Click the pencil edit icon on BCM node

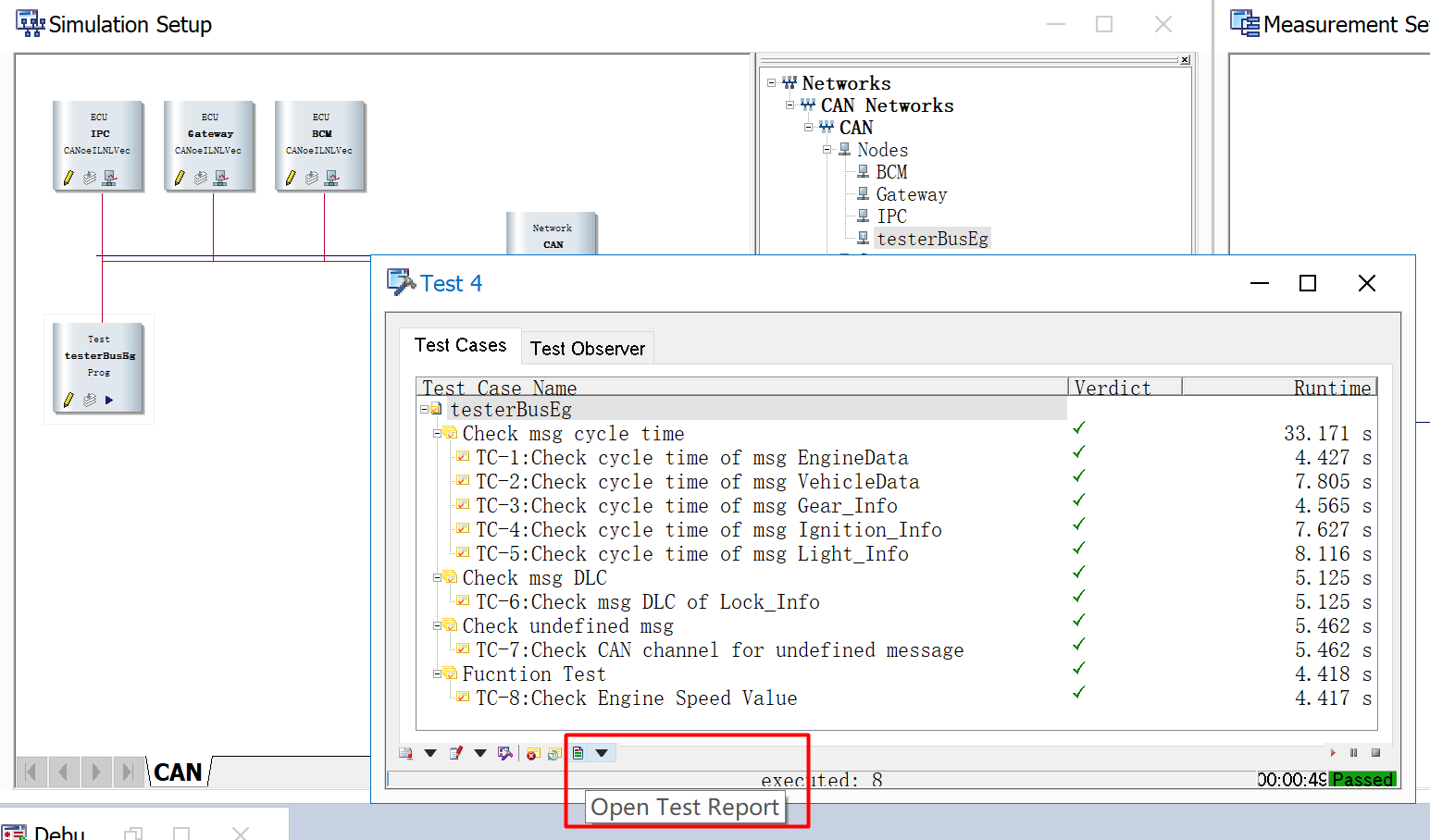[x=290, y=178]
